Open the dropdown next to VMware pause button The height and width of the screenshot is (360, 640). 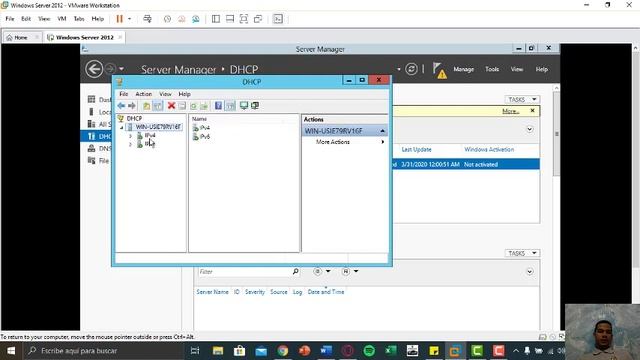(129, 19)
